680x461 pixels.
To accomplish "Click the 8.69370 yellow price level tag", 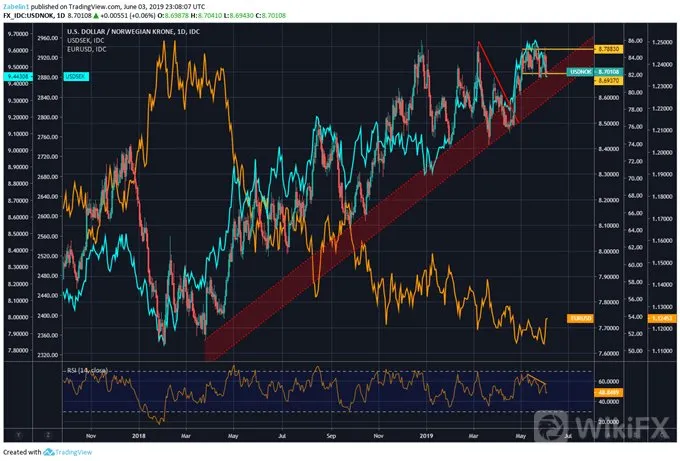I will click(x=608, y=81).
